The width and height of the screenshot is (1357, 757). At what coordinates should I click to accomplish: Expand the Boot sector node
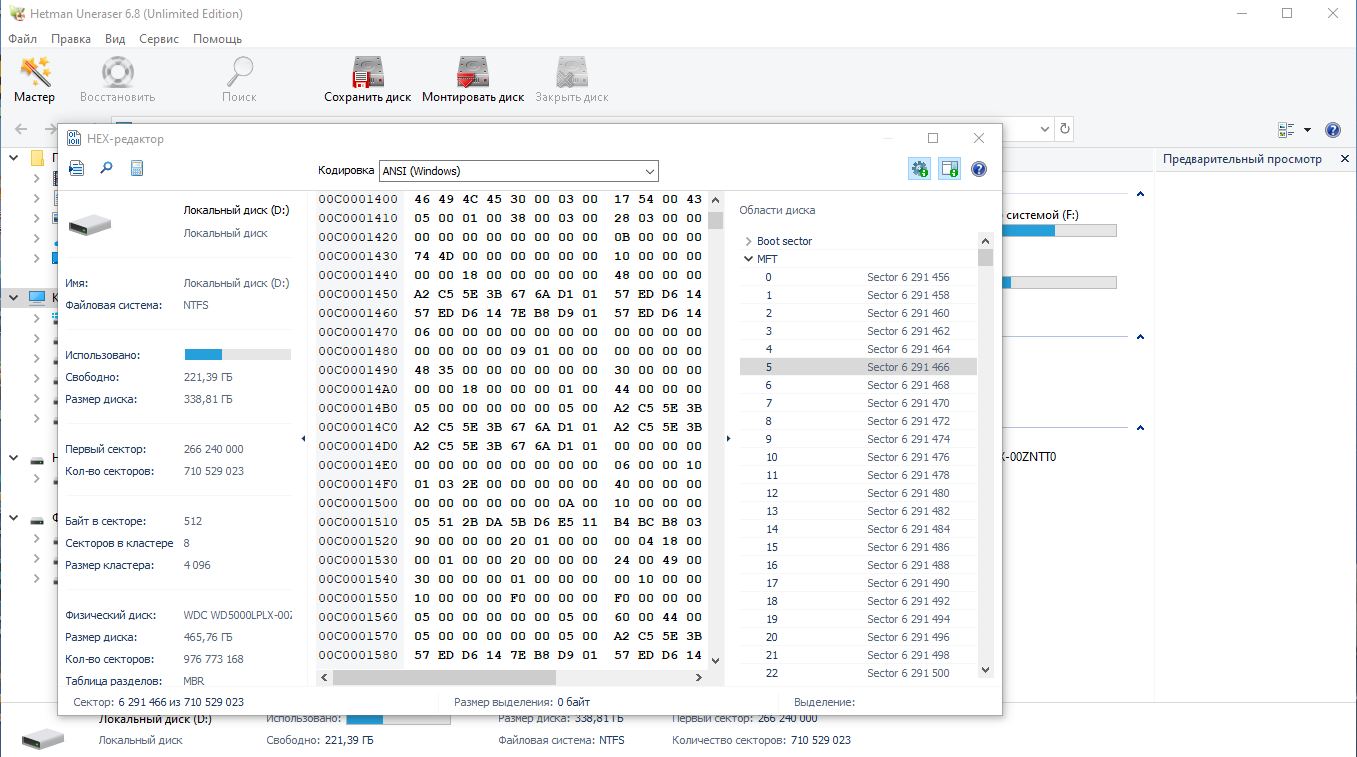(748, 241)
